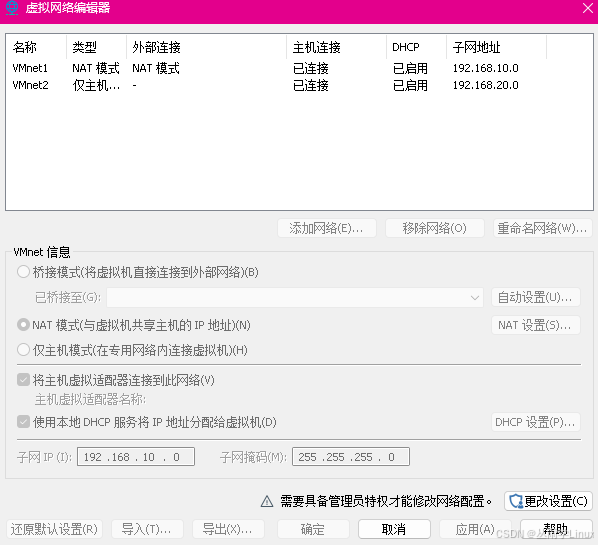Sort by the DHCP column header
Image resolution: width=598 pixels, height=545 pixels.
416,47
